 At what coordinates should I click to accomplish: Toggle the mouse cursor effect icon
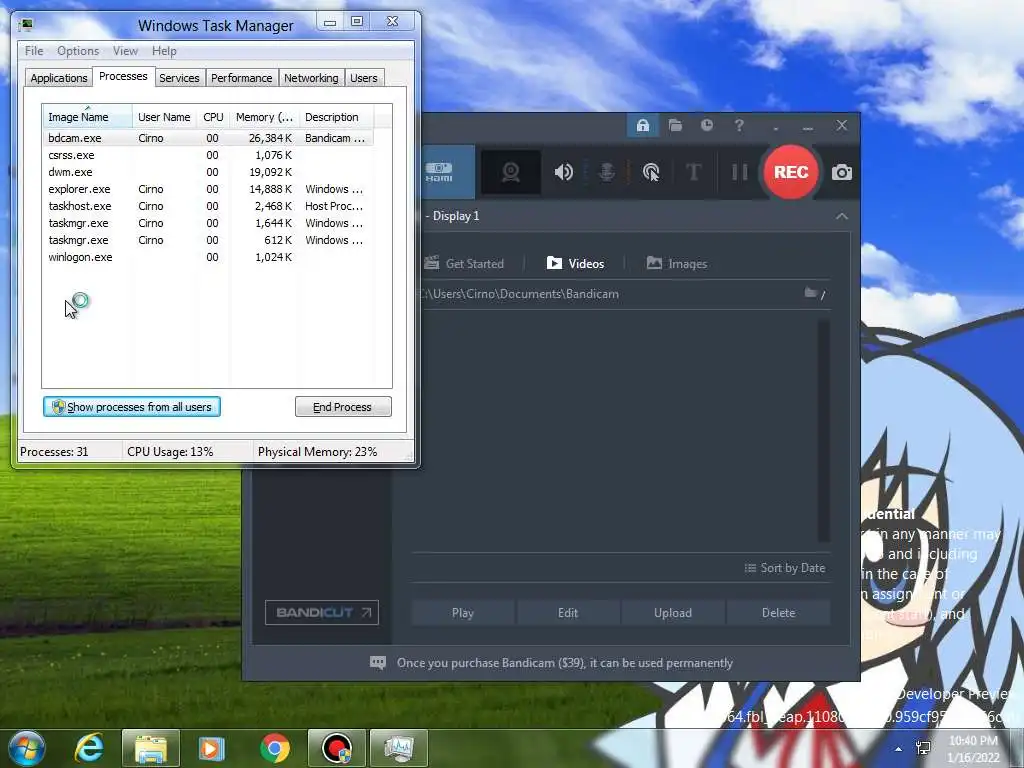(x=651, y=172)
